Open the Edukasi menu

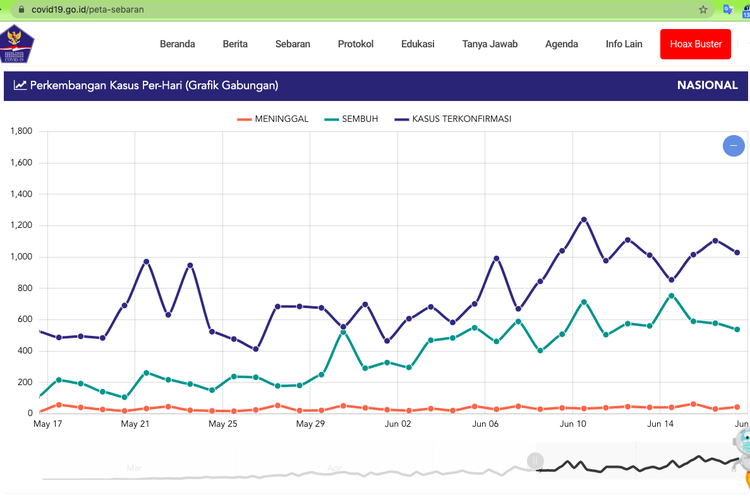(x=418, y=44)
